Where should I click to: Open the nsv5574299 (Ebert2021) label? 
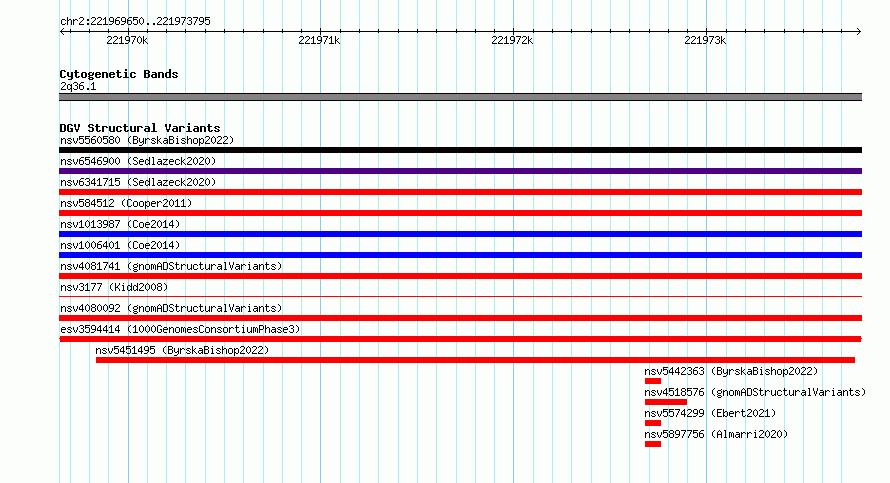pyautogui.click(x=710, y=413)
